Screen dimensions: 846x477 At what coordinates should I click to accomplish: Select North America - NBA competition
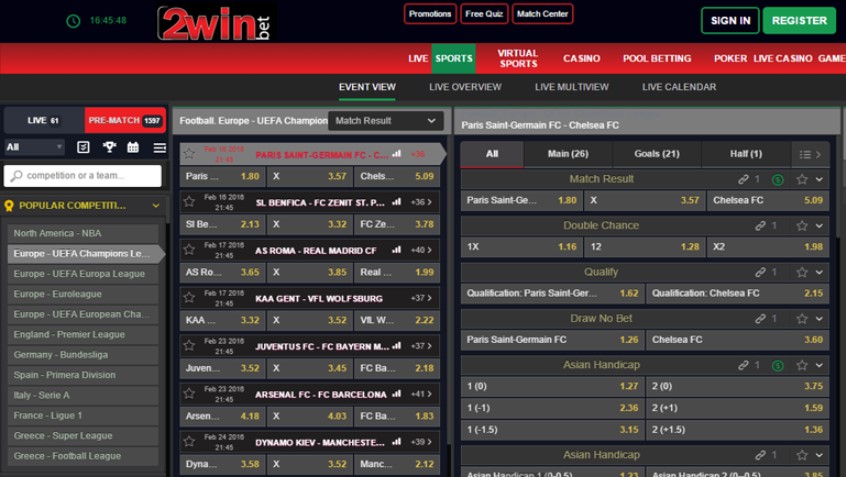(83, 233)
